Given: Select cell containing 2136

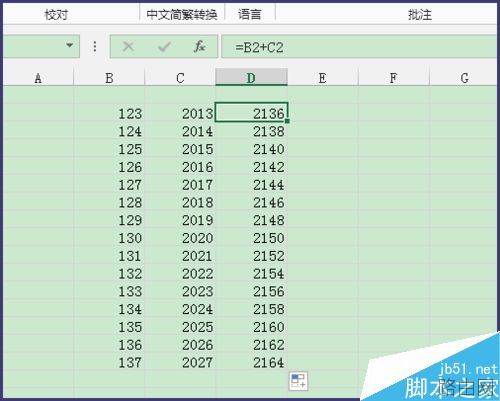Looking at the screenshot, I should (251, 112).
